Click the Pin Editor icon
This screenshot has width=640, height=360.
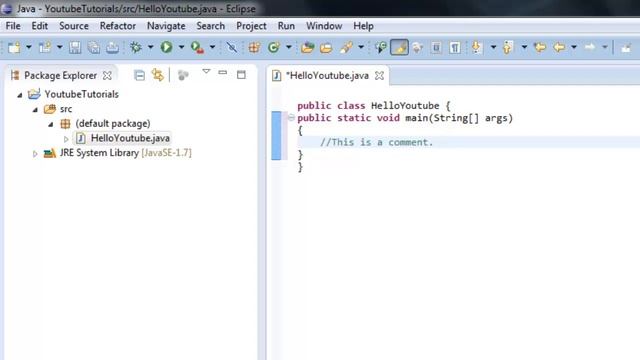click(626, 48)
